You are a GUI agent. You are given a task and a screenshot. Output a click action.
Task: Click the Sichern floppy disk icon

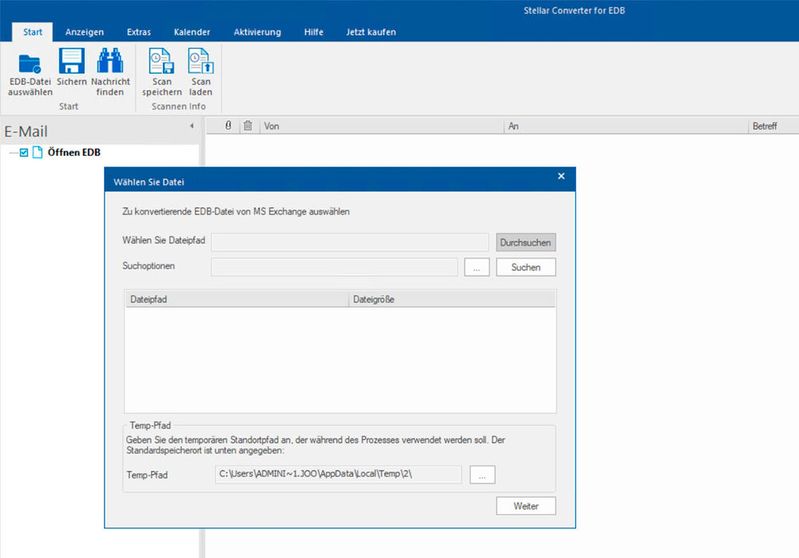[71, 61]
